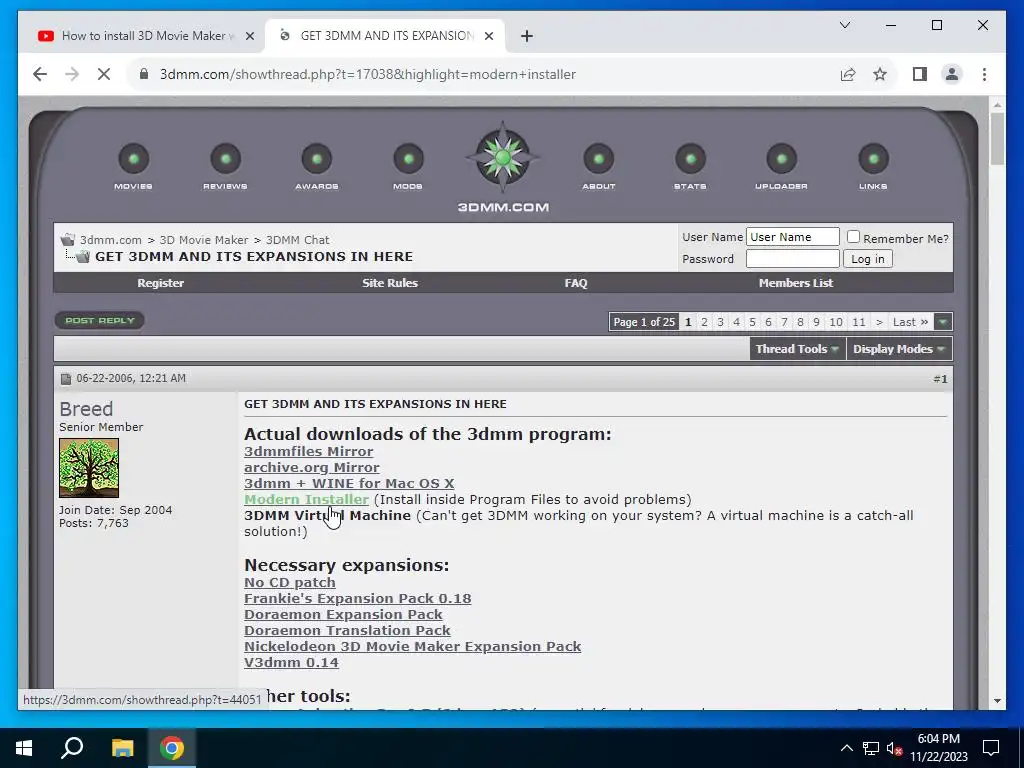Open Chrome side panel
1024x768 pixels.
920,74
